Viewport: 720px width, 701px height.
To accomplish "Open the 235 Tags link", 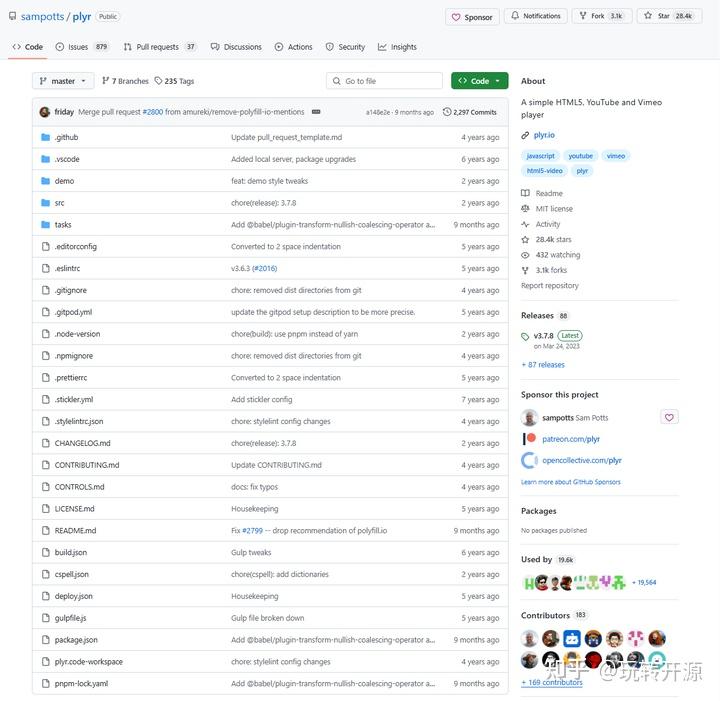I will [174, 81].
